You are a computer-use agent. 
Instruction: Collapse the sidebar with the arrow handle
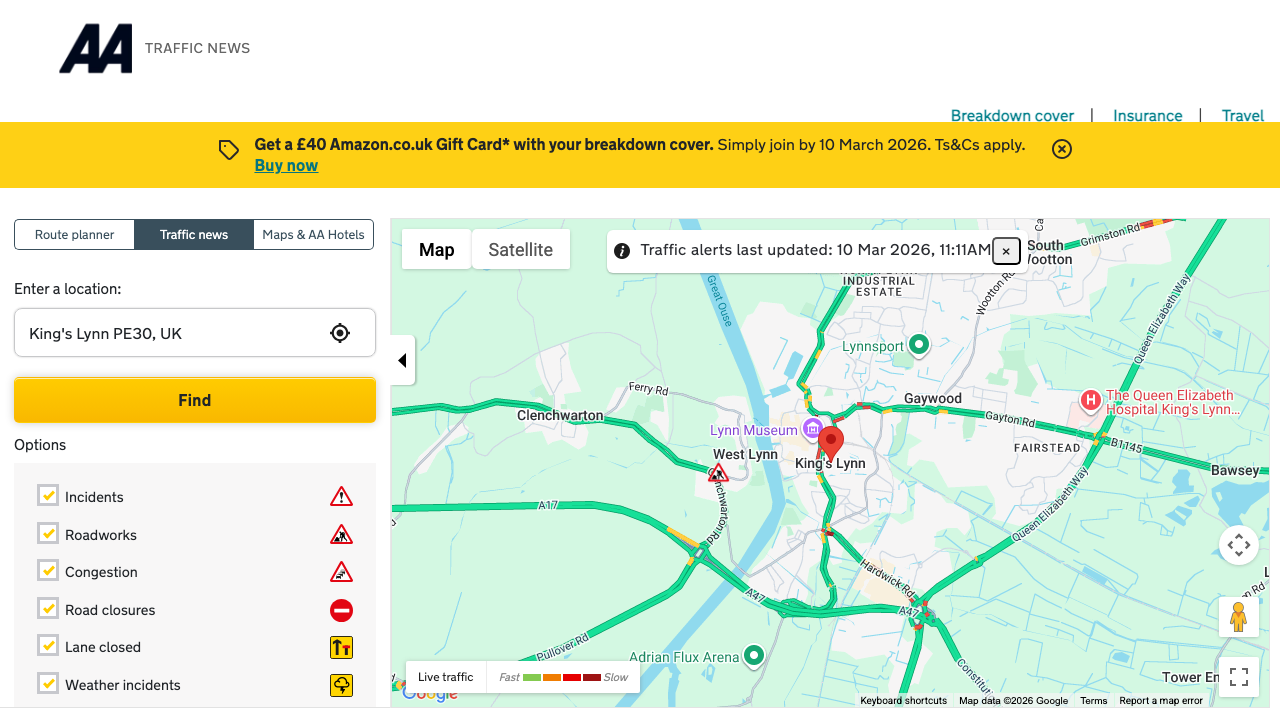point(402,360)
